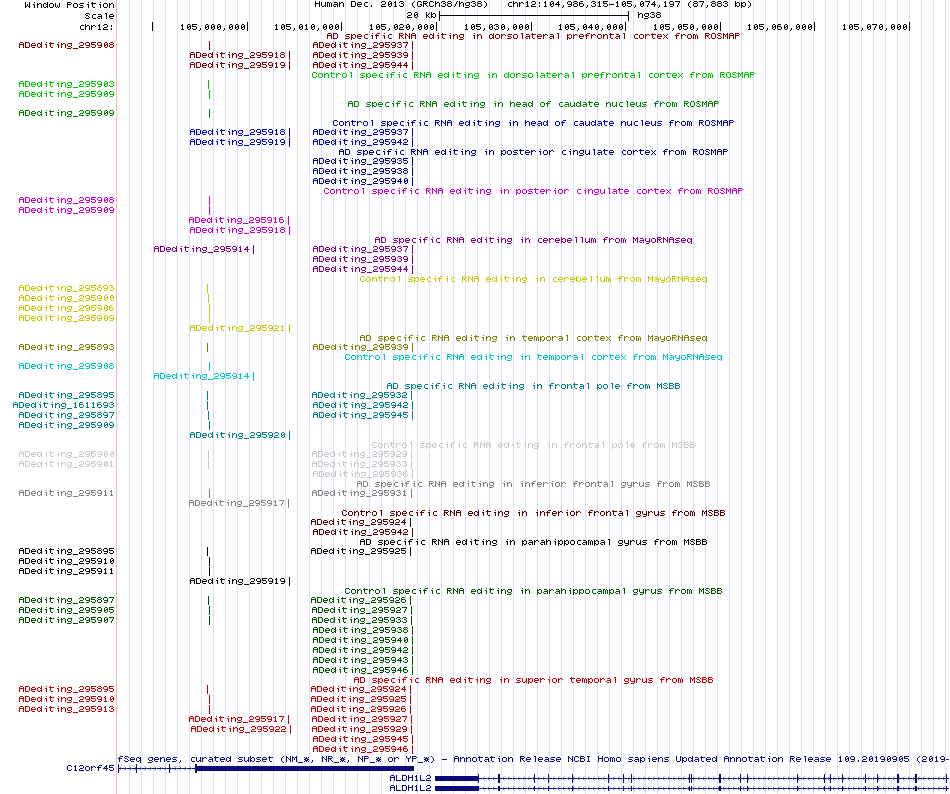Select red ADediting_295913 label
The width and height of the screenshot is (950, 794).
click(66, 709)
